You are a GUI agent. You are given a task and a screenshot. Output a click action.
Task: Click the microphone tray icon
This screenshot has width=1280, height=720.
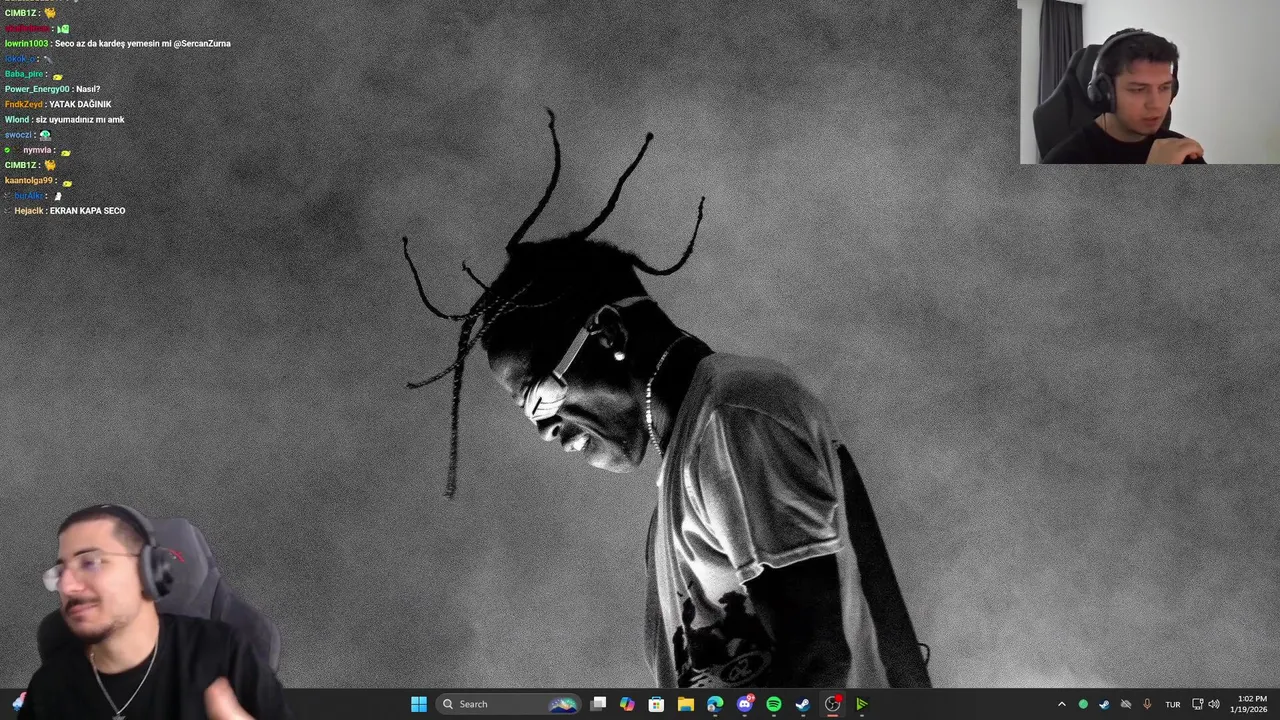pos(1147,704)
